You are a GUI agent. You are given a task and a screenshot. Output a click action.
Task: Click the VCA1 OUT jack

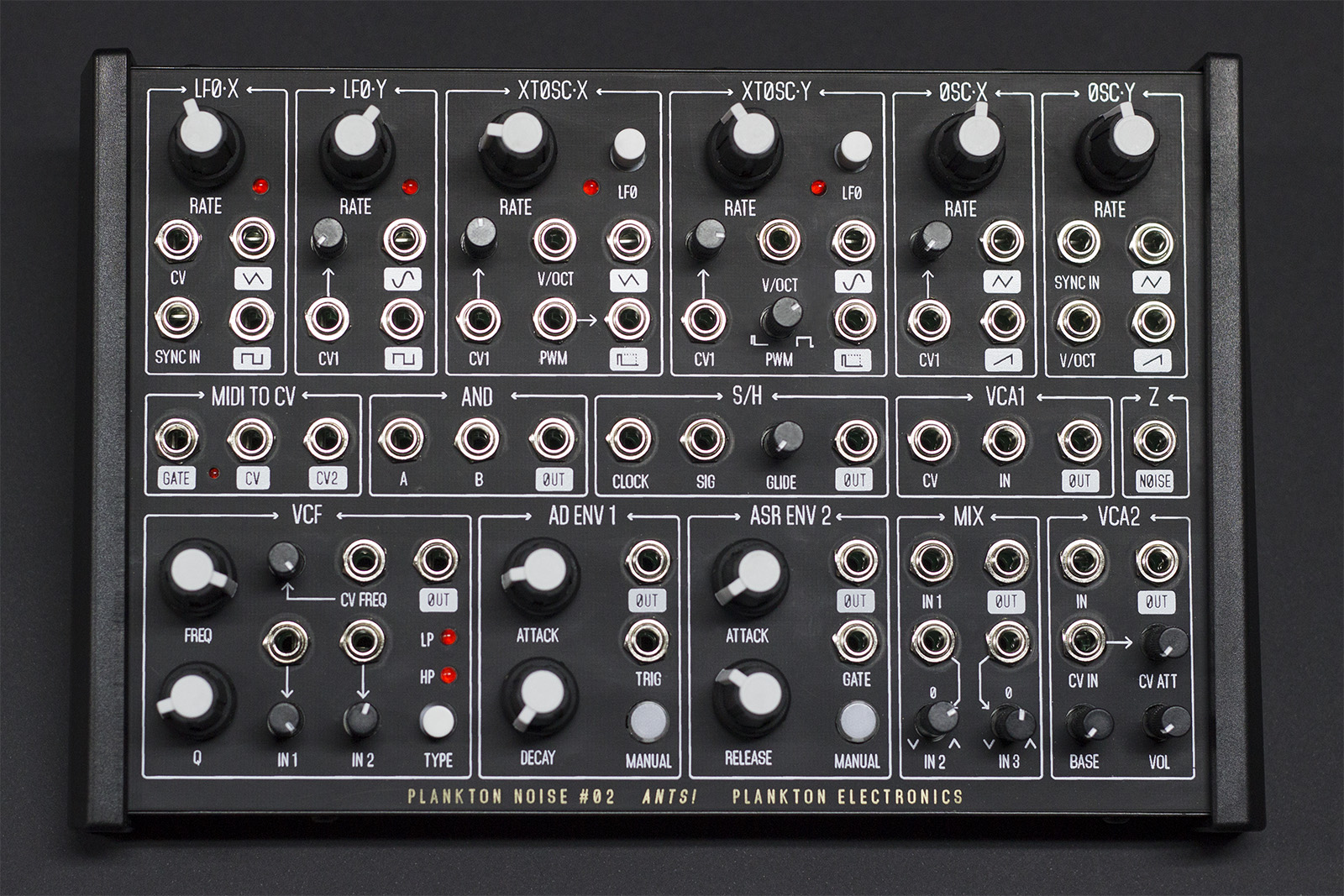(x=1079, y=441)
